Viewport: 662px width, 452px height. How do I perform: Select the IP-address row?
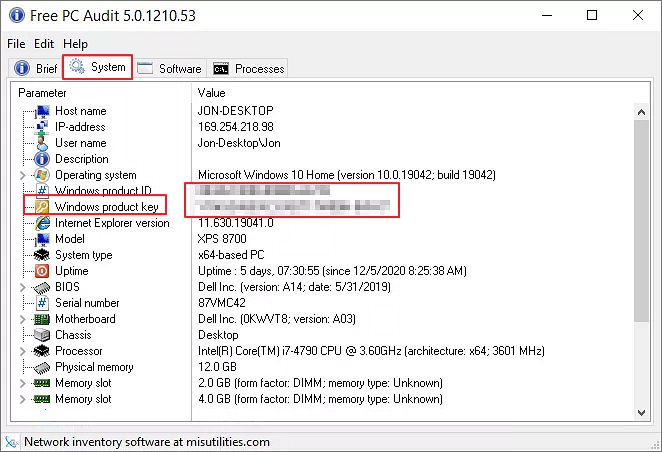click(x=80, y=127)
